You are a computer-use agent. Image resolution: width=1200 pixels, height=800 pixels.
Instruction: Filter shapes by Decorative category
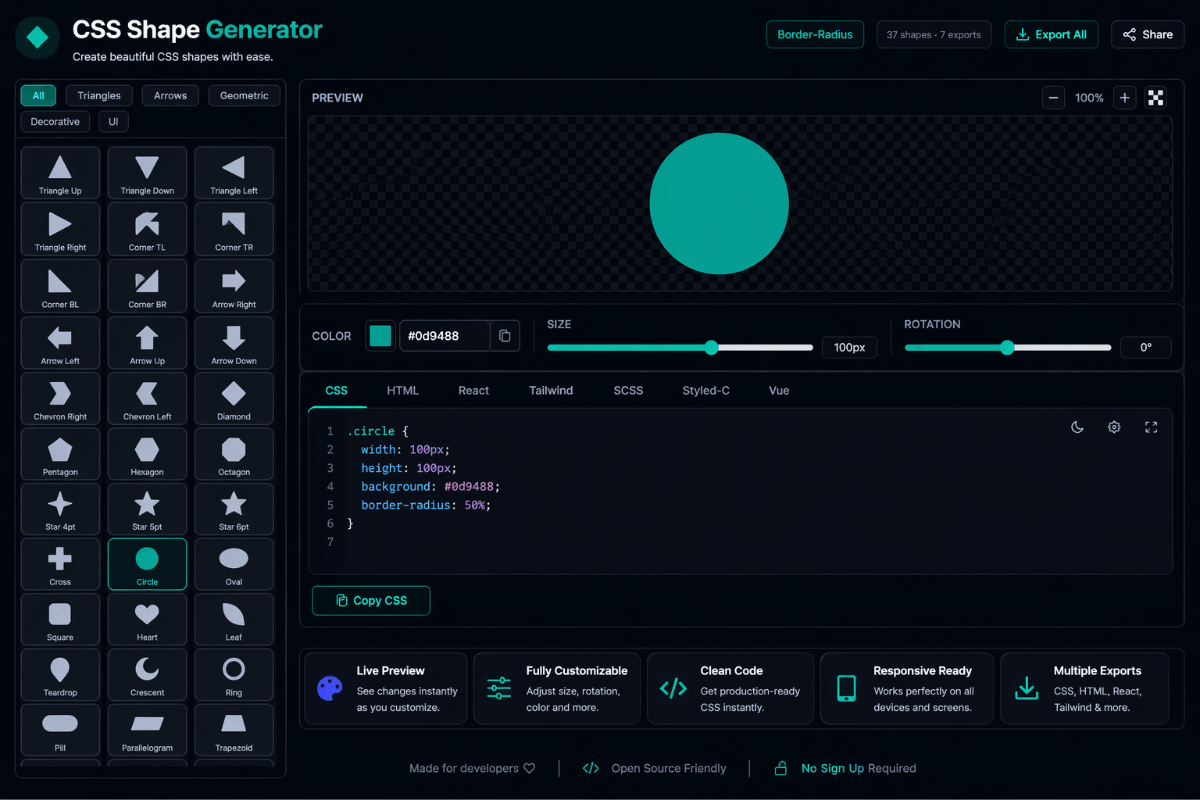[55, 122]
